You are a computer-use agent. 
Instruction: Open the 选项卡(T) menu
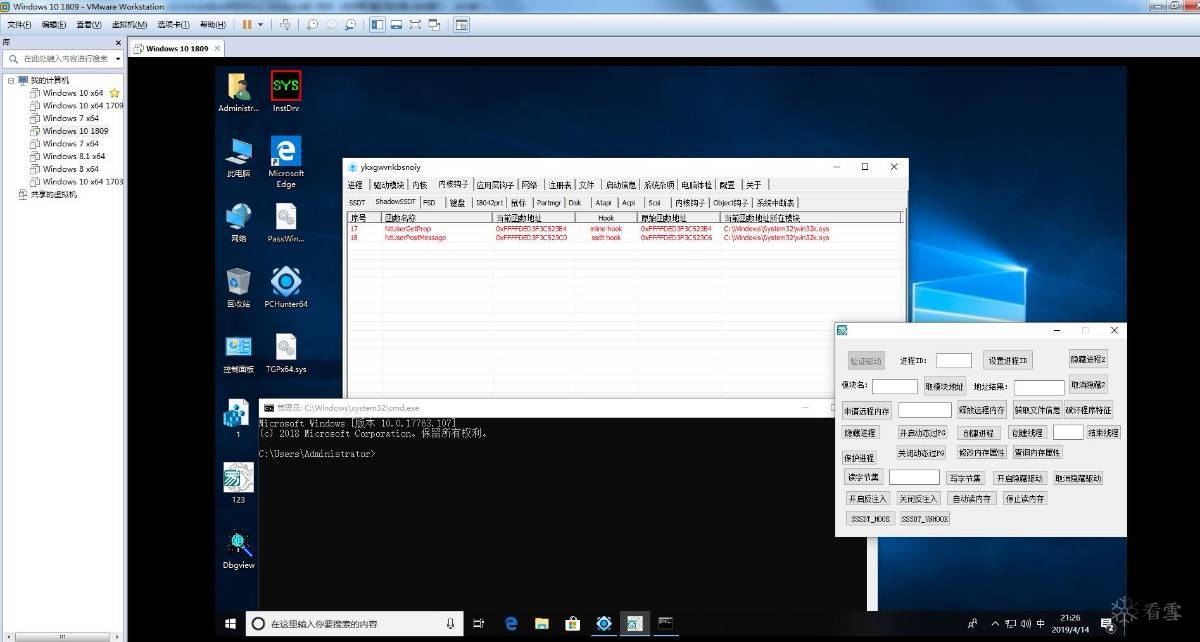[x=173, y=24]
